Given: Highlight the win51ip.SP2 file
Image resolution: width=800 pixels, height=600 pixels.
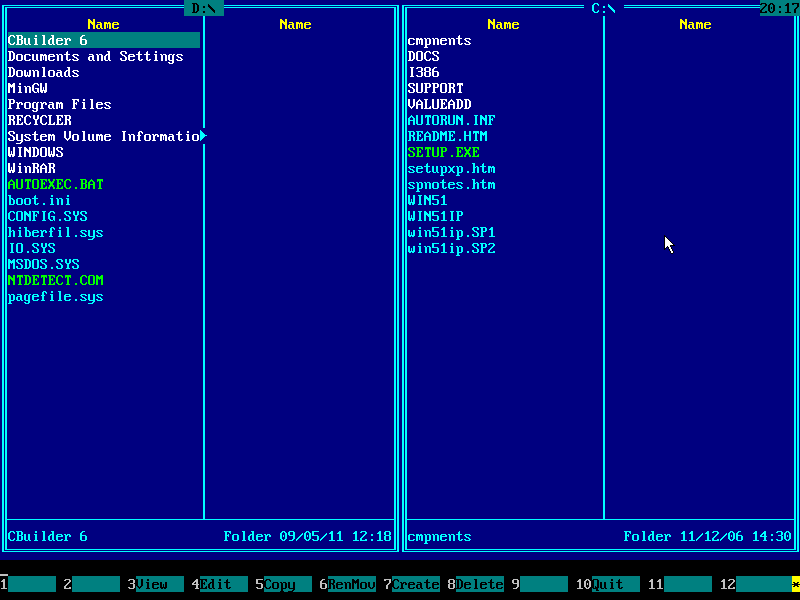Looking at the screenshot, I should [452, 248].
